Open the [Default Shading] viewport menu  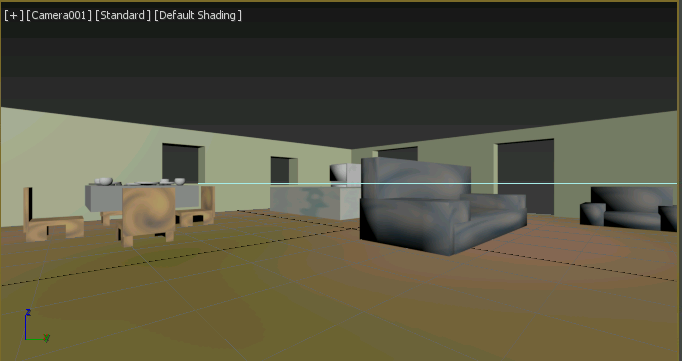point(198,15)
